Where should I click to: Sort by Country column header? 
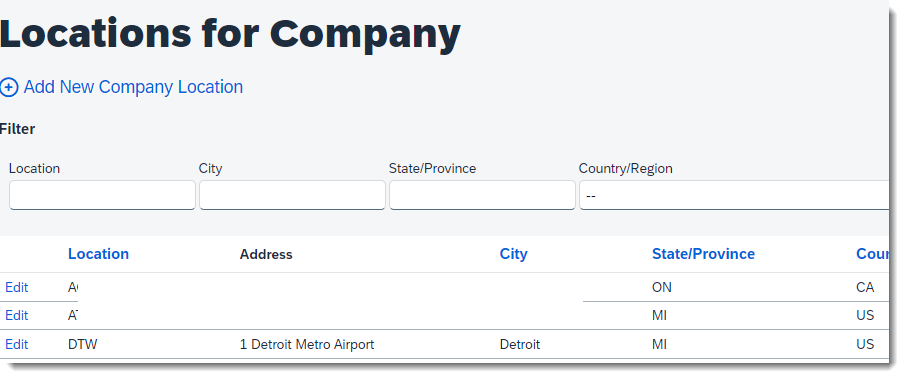tap(872, 254)
